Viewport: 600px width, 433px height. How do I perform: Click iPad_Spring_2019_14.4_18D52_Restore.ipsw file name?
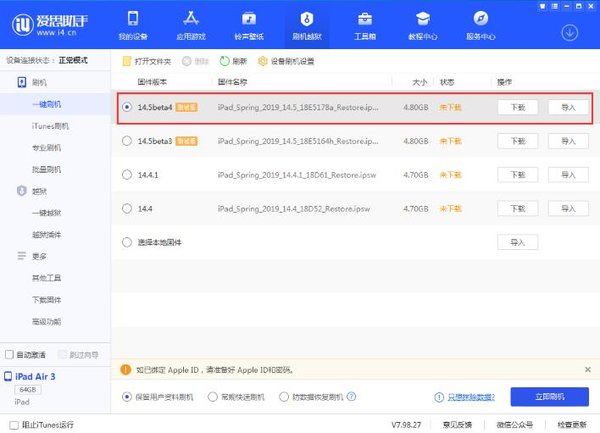click(294, 209)
